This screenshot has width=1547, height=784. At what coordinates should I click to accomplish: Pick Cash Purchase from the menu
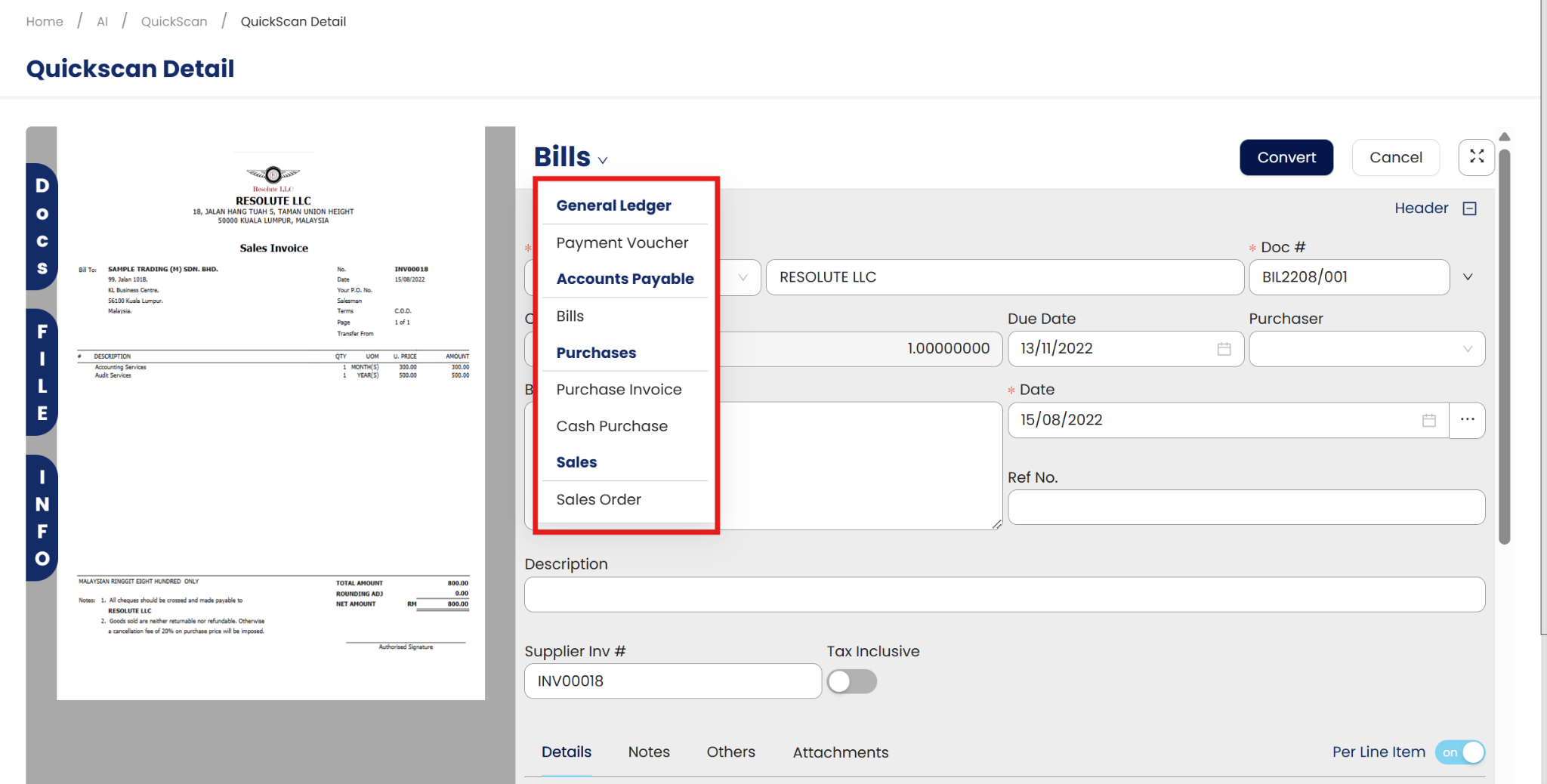click(612, 426)
